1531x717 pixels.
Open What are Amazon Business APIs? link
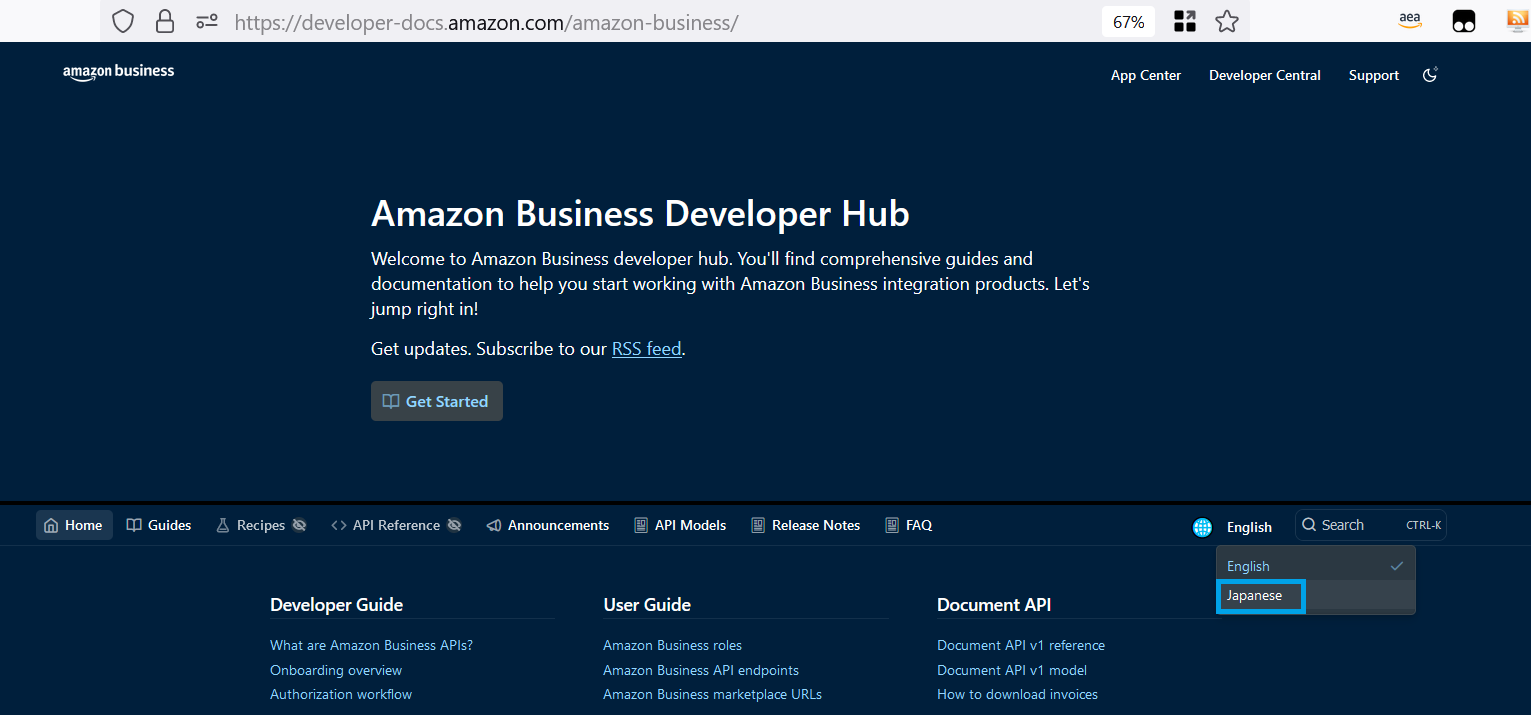(x=371, y=645)
